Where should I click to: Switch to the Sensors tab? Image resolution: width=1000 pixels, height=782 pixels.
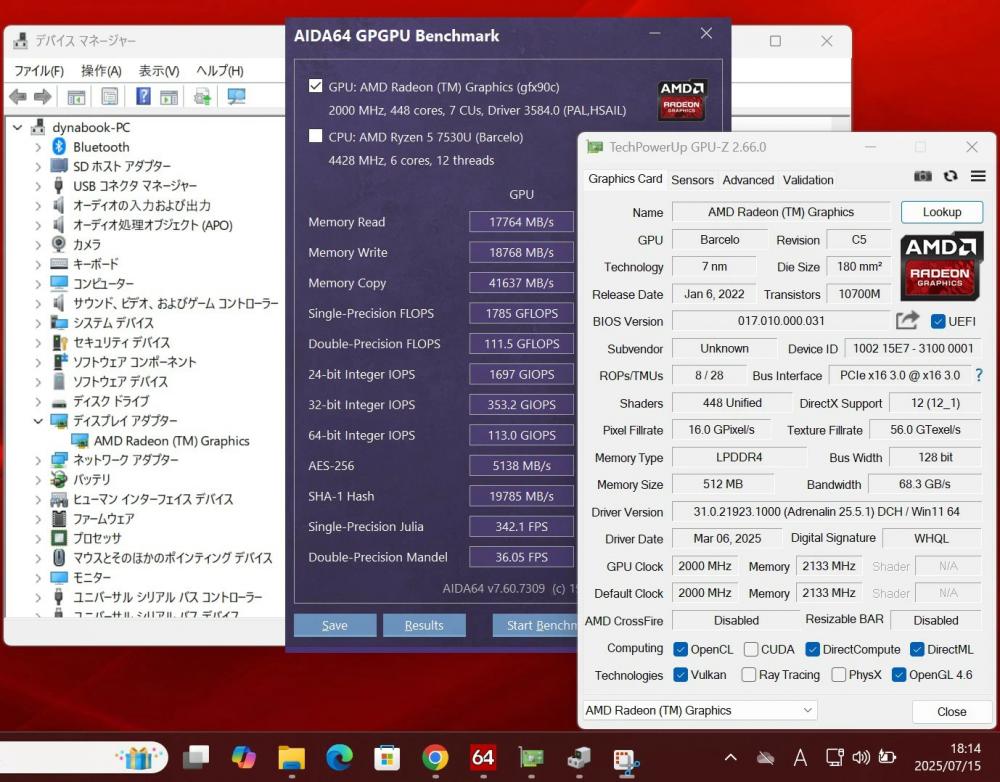click(x=692, y=180)
